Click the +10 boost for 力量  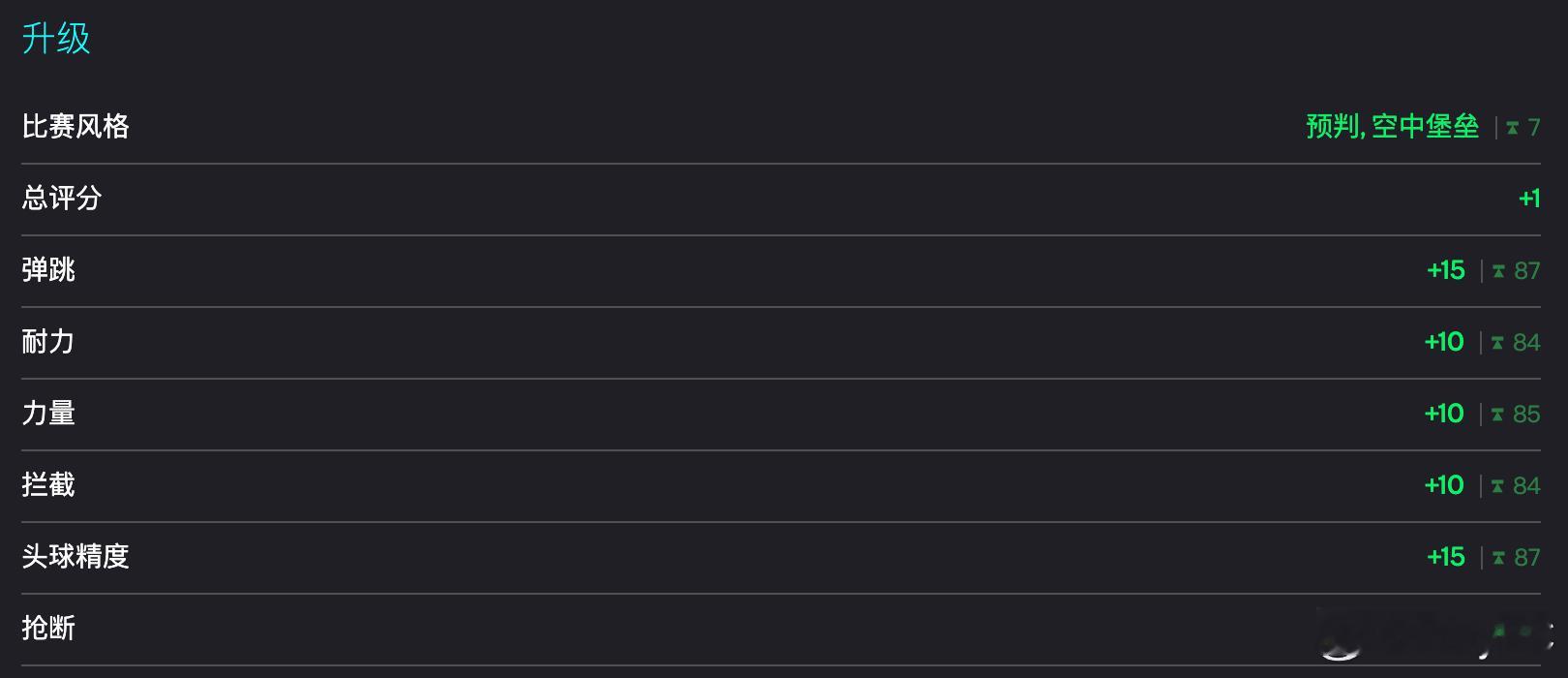click(x=1444, y=414)
